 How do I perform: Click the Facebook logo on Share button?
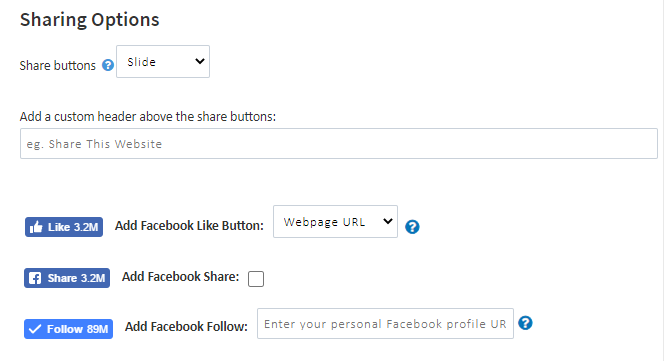[x=35, y=278]
